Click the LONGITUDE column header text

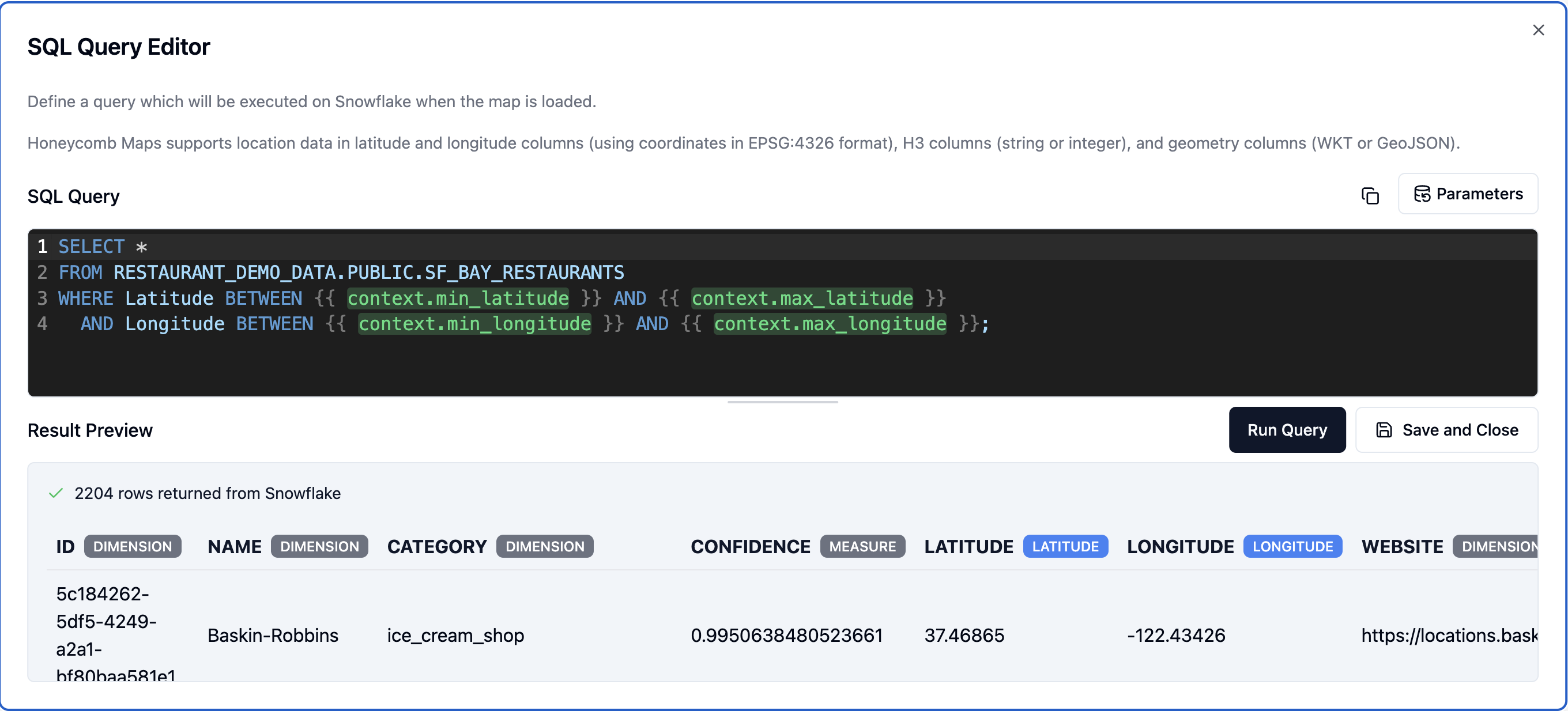tap(1180, 546)
